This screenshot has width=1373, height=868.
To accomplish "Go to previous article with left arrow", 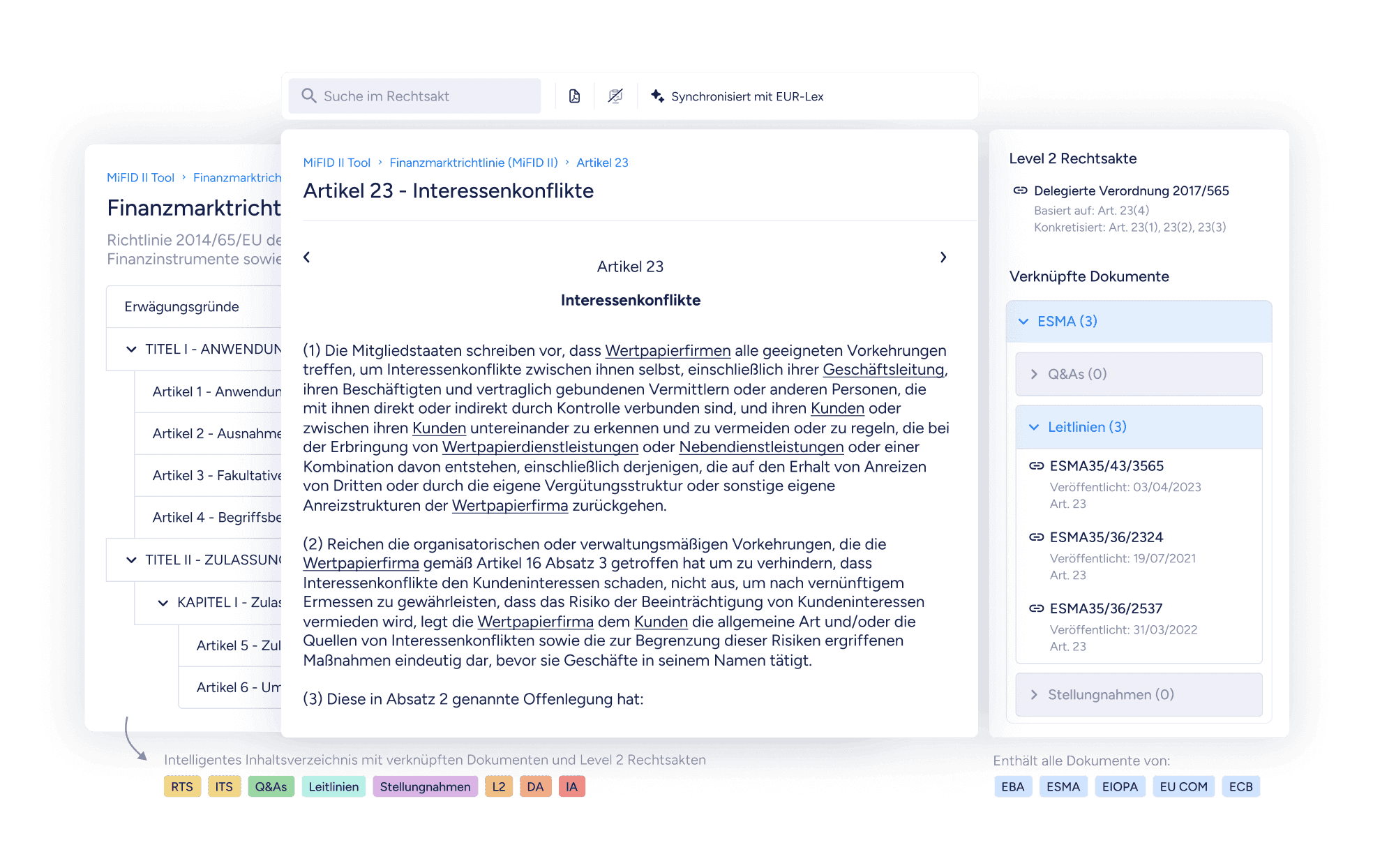I will click(x=306, y=257).
